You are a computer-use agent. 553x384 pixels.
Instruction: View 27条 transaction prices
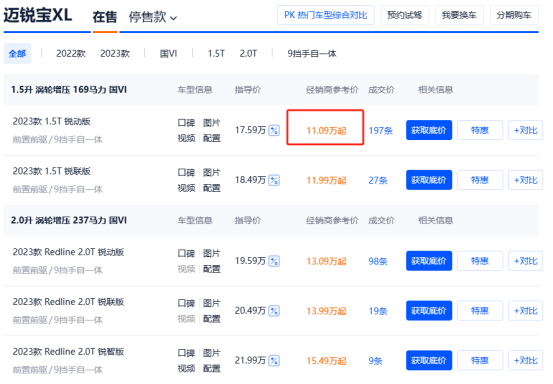point(378,181)
